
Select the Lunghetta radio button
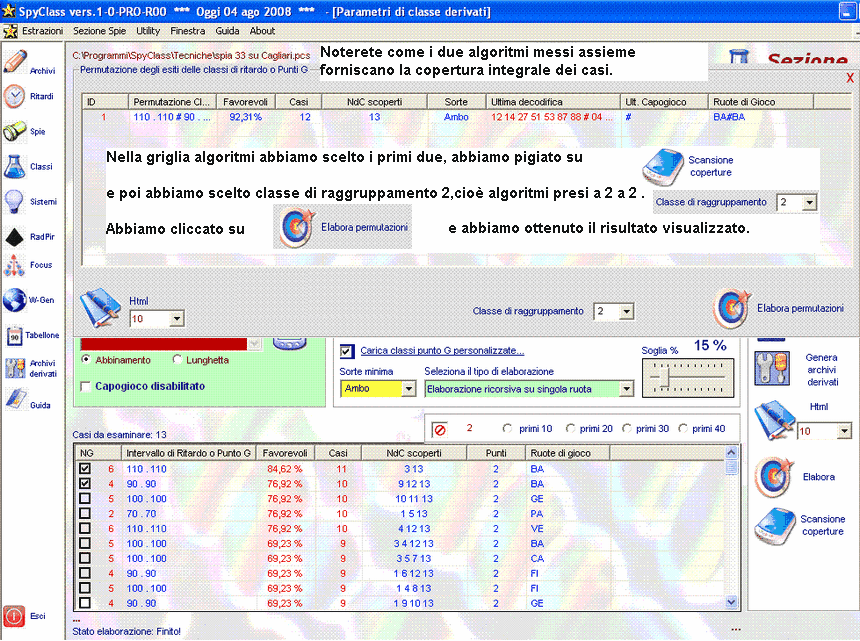coord(177,360)
